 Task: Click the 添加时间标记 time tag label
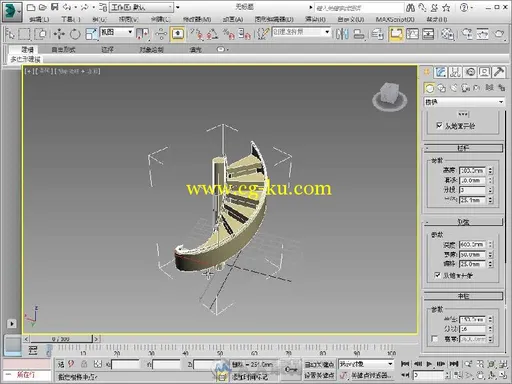[250, 377]
